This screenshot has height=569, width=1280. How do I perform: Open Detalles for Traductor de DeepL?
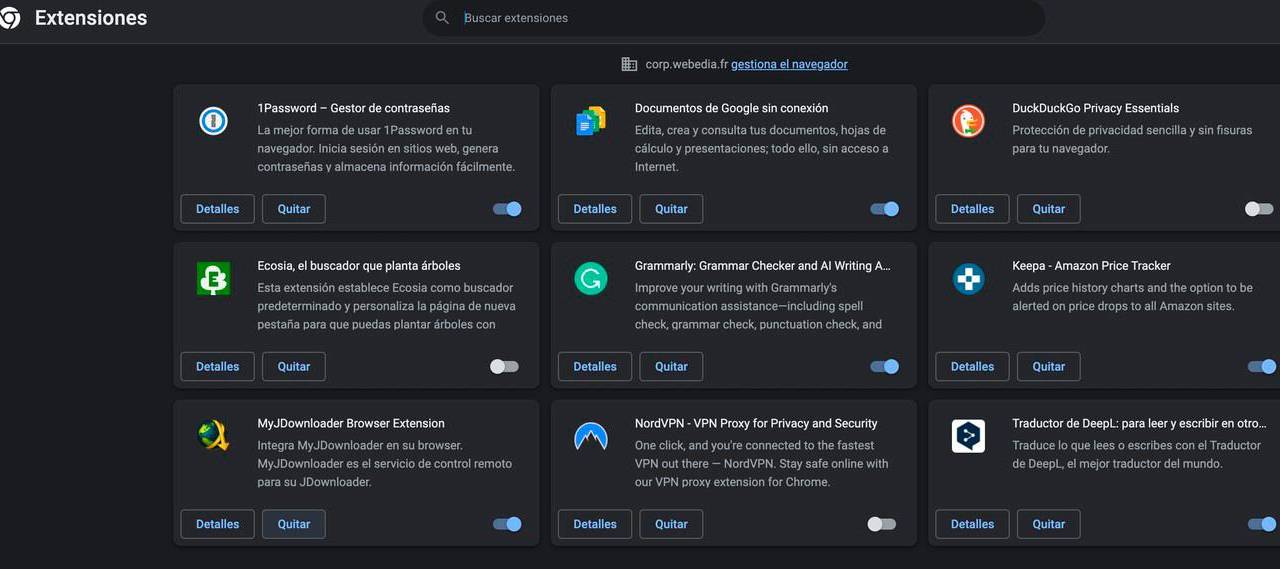tap(972, 524)
